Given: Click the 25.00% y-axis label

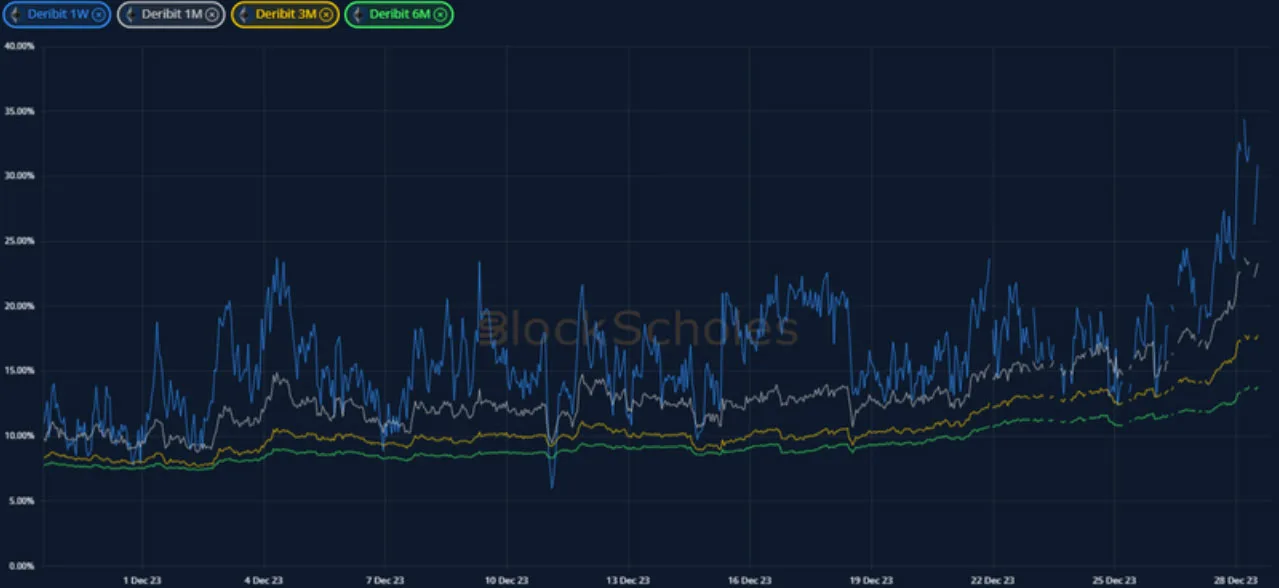Looking at the screenshot, I should pos(20,241).
